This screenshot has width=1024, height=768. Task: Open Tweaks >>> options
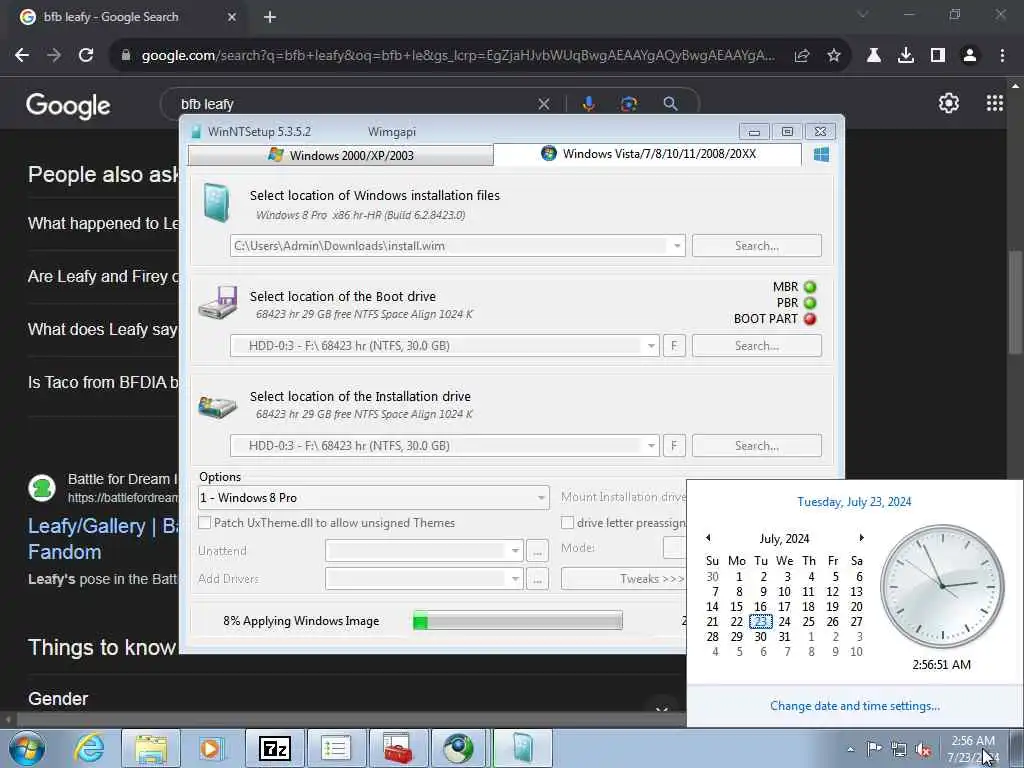pos(624,579)
